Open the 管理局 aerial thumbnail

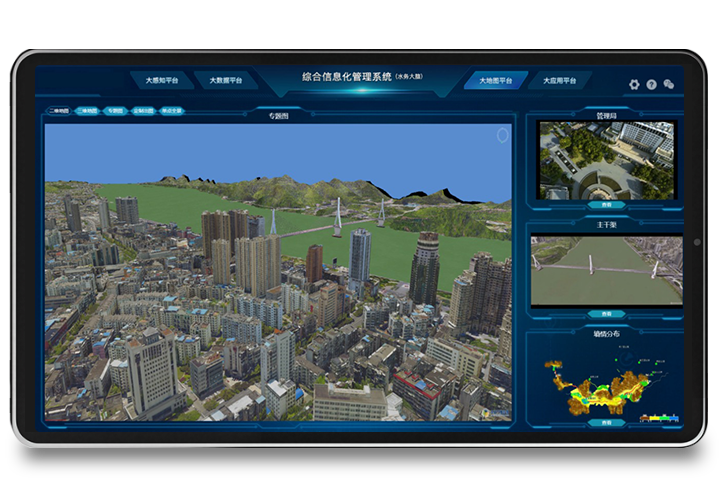click(606, 159)
